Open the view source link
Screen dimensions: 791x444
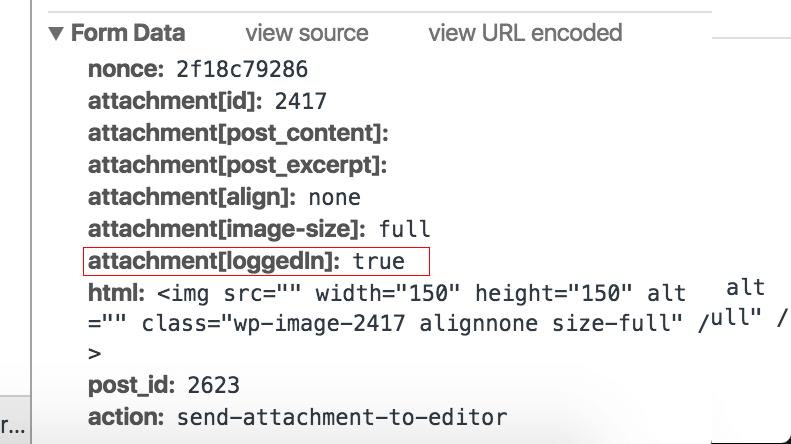coord(307,33)
